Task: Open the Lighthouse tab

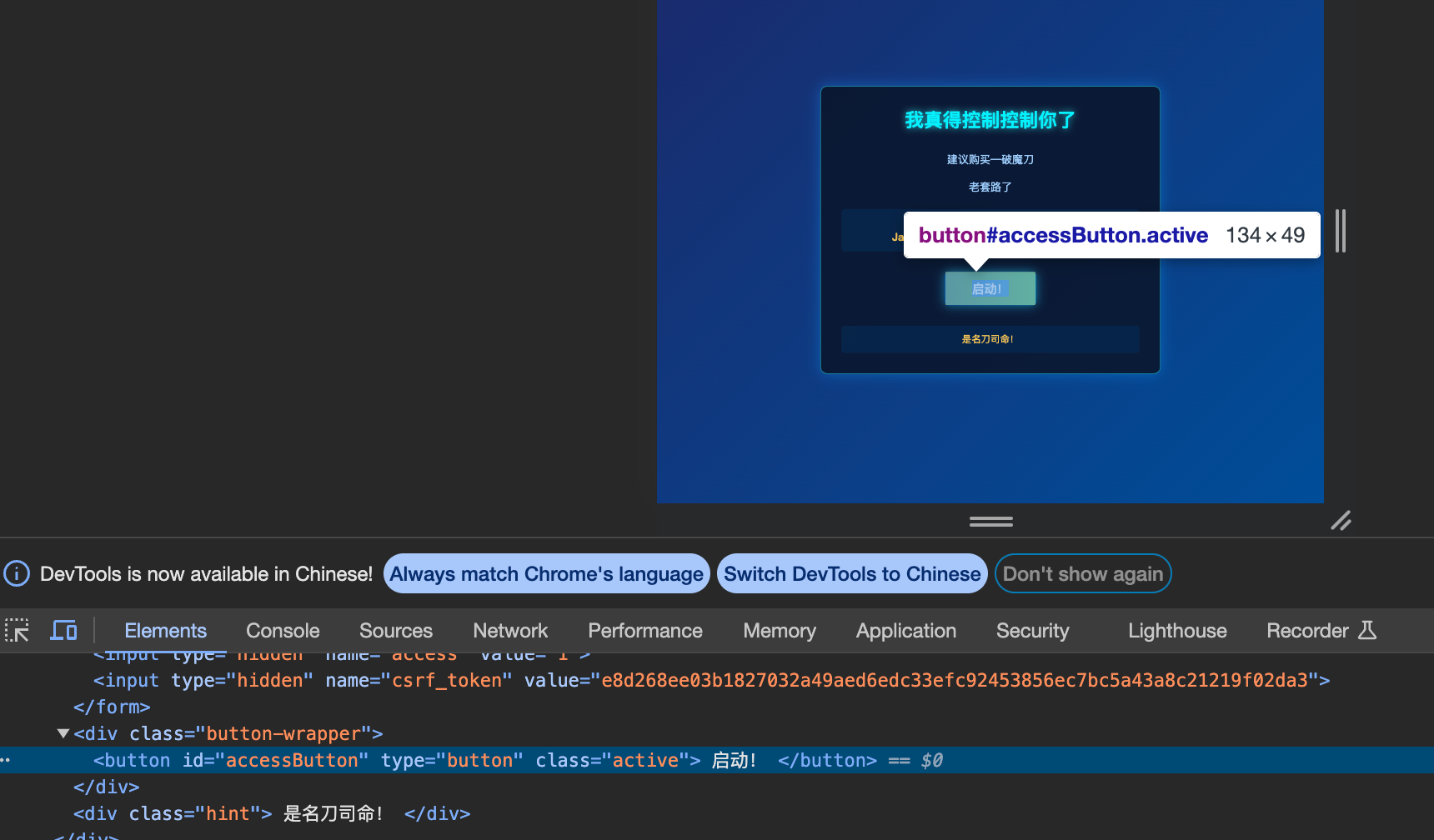Action: click(1176, 631)
